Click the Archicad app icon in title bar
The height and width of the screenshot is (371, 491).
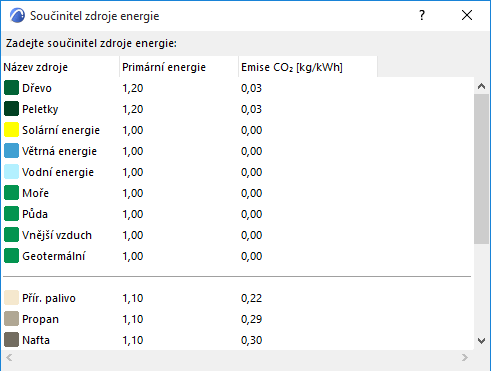pos(17,16)
